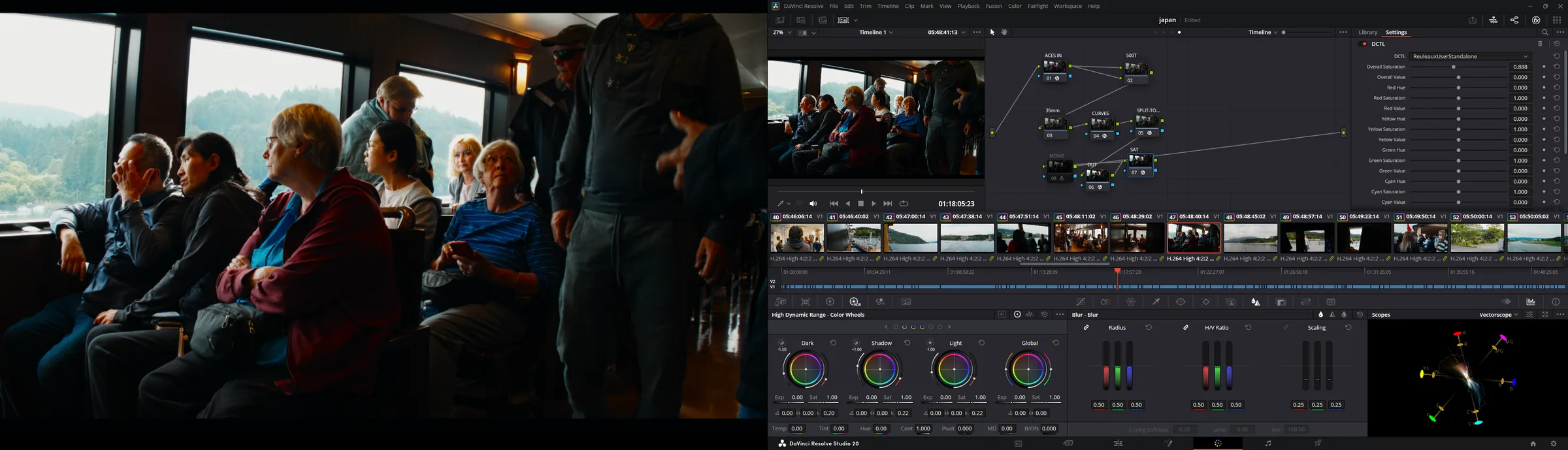Open the Power Window palette
This screenshot has height=450, width=1568.
pos(1181,302)
